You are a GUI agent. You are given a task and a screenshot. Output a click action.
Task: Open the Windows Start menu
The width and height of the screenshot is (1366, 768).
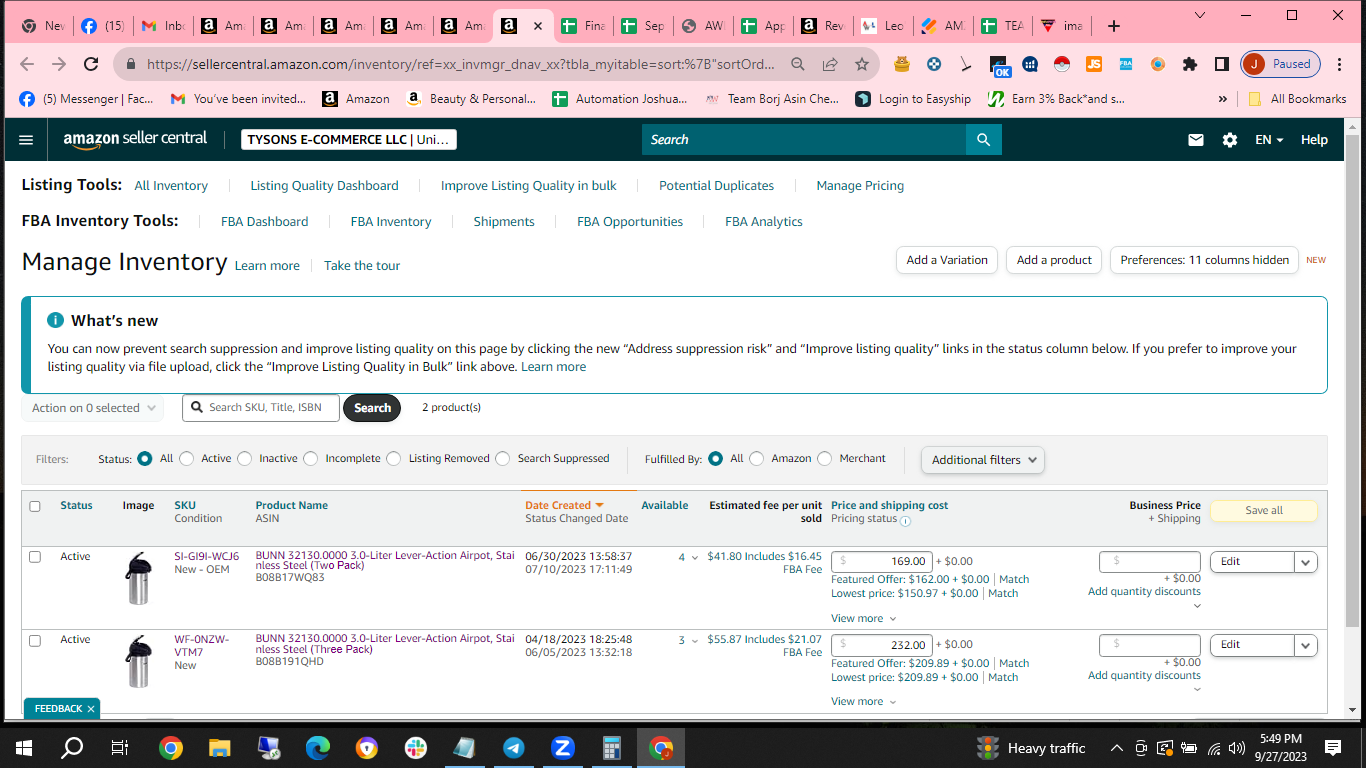pos(24,748)
